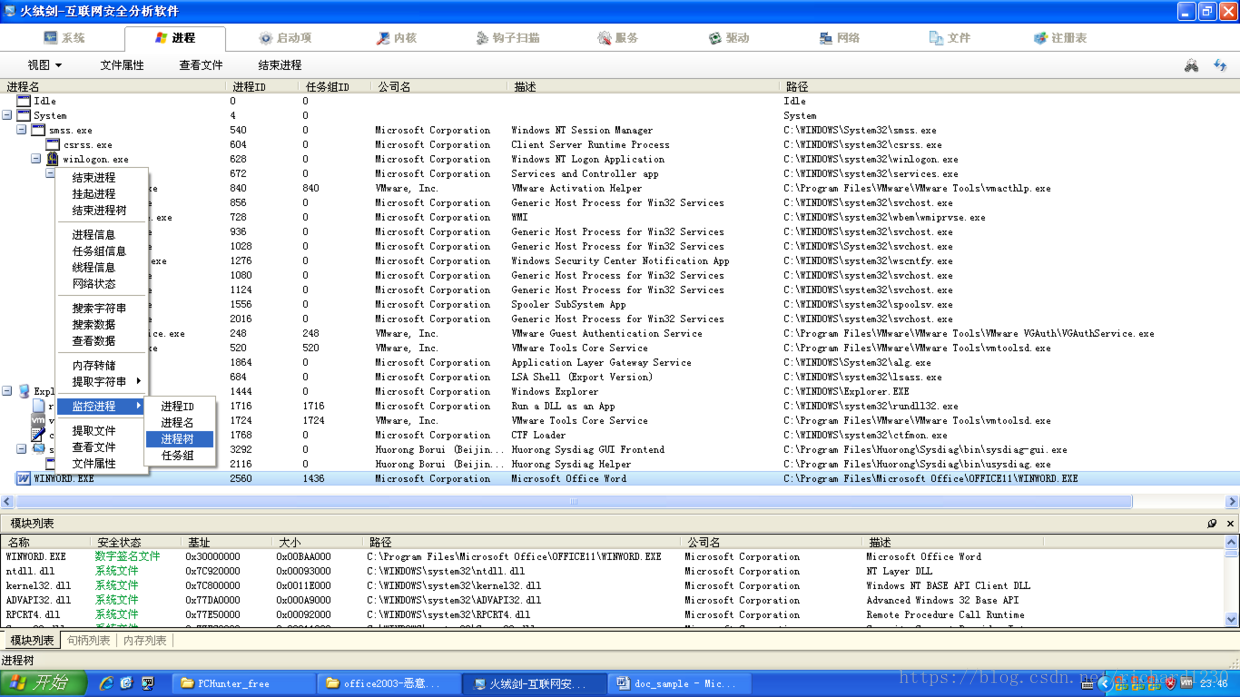Click the System process icon
This screenshot has height=697, width=1240.
pos(23,116)
